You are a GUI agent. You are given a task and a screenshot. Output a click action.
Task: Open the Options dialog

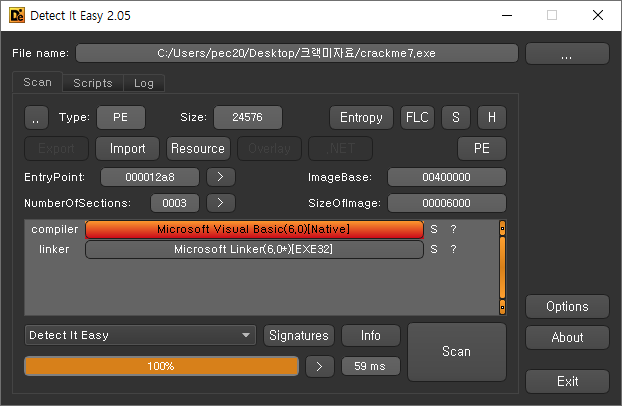(567, 306)
